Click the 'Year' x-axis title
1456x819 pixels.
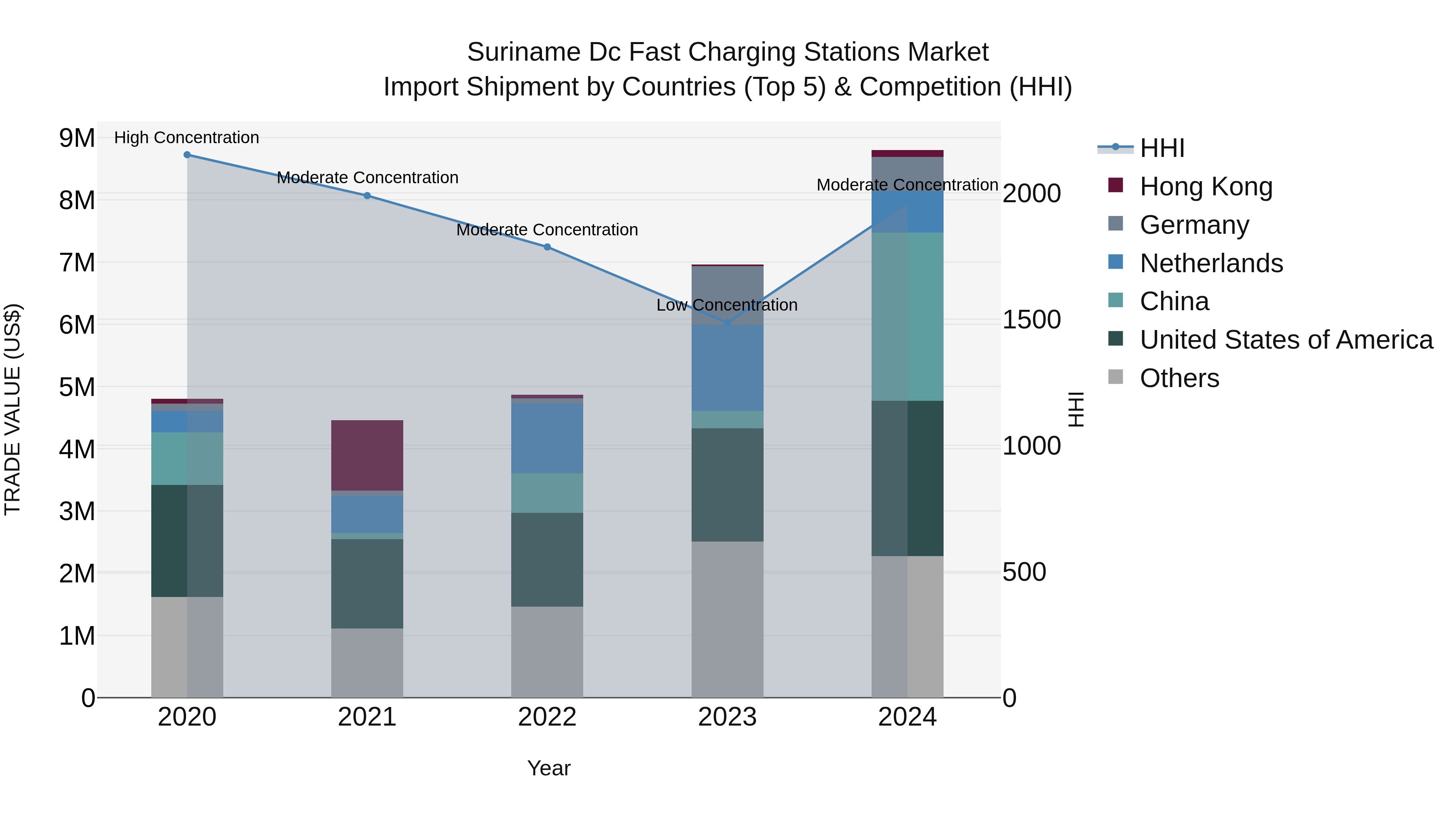point(549,769)
